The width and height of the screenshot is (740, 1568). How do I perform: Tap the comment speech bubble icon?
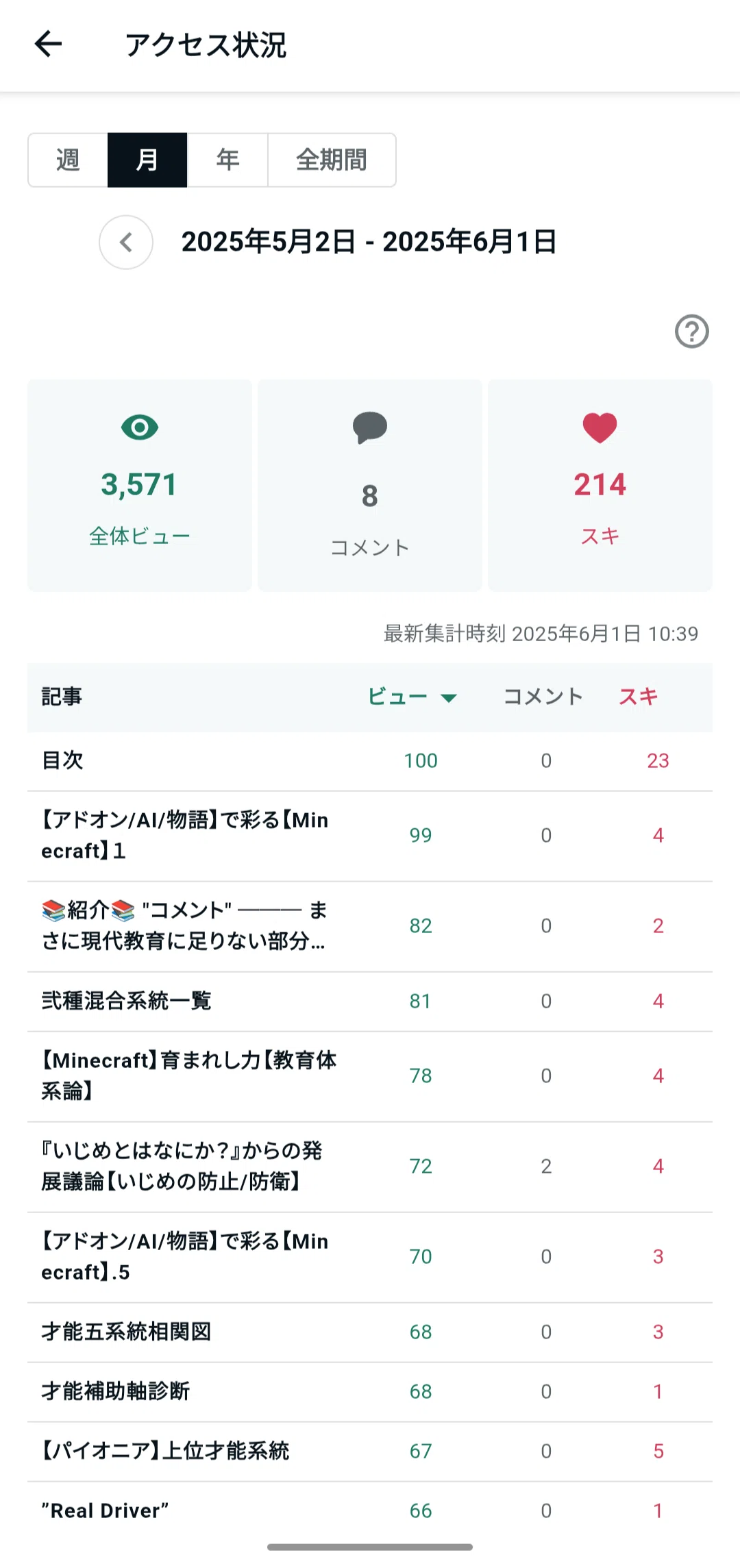370,428
